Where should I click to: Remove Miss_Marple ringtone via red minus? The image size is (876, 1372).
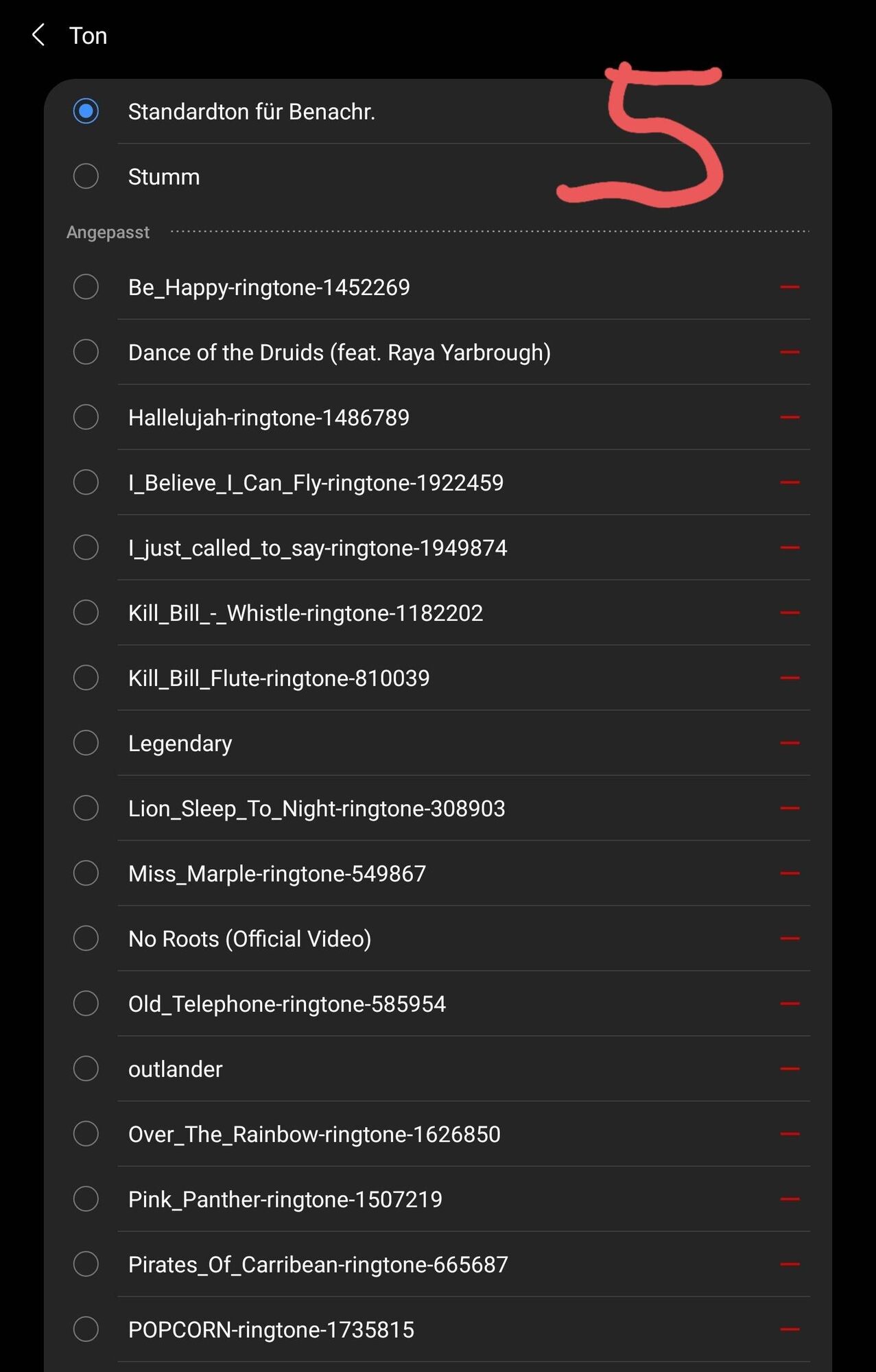point(790,873)
